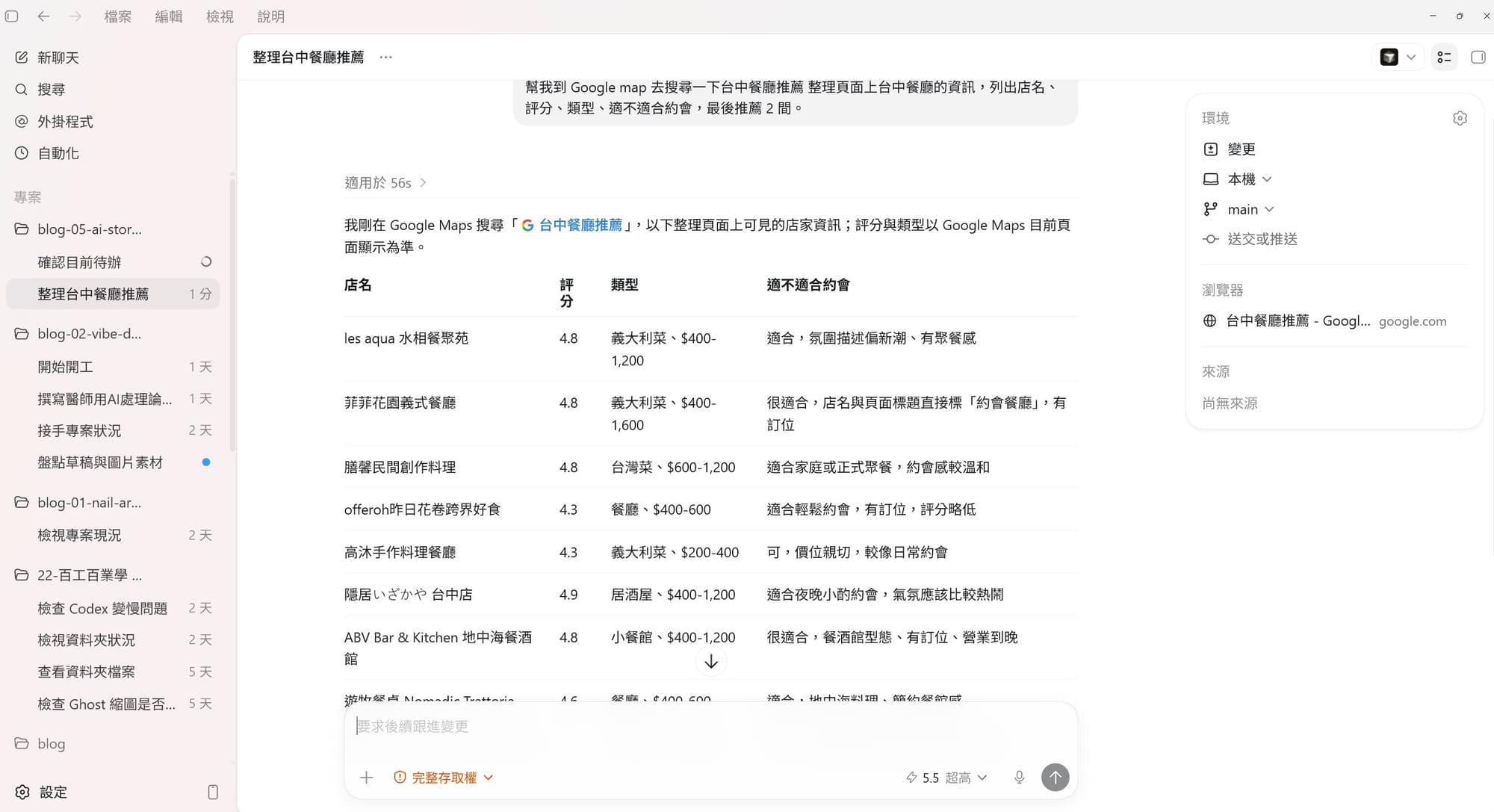
Task: Go back with the left arrow
Action: (43, 16)
